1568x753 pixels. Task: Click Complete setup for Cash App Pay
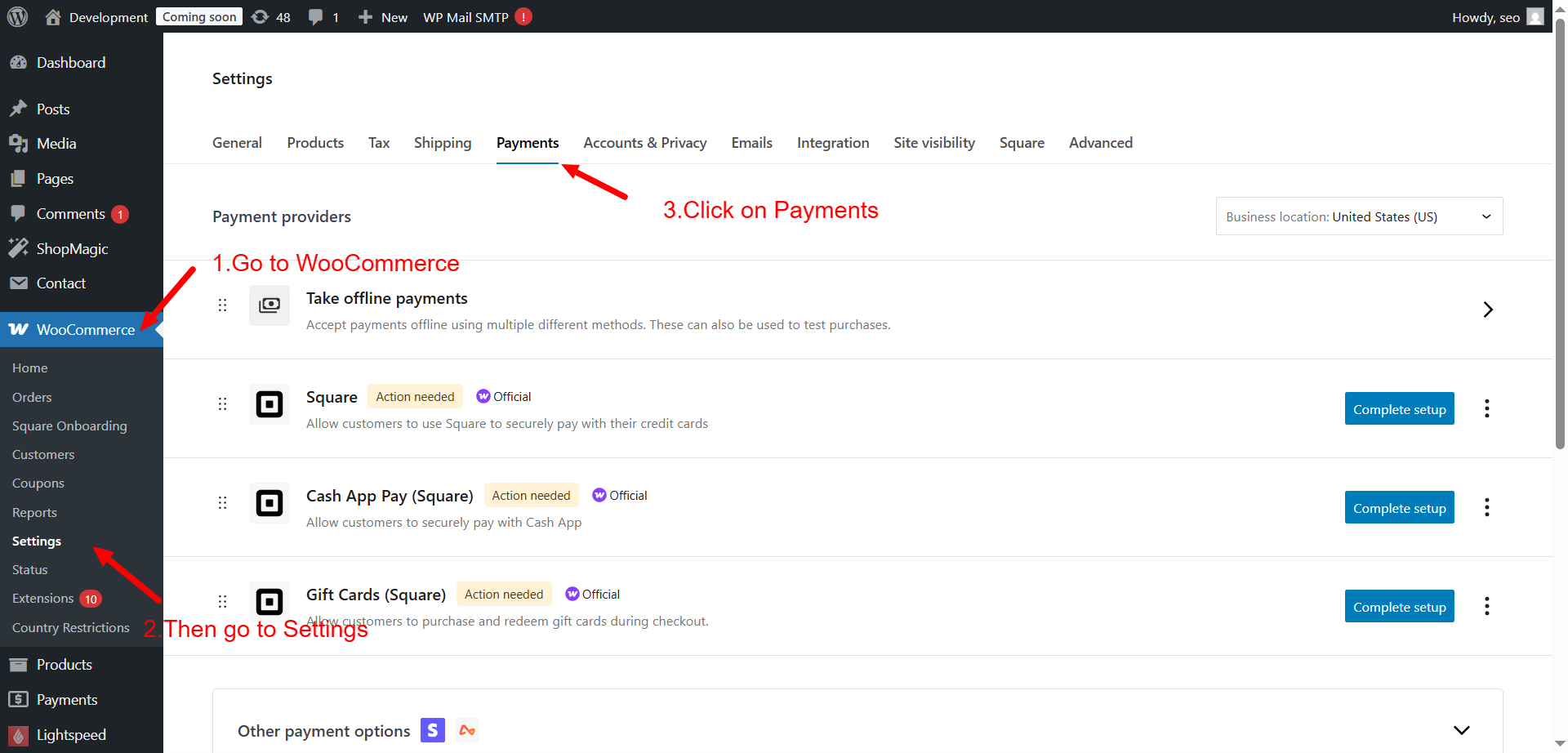pyautogui.click(x=1400, y=507)
